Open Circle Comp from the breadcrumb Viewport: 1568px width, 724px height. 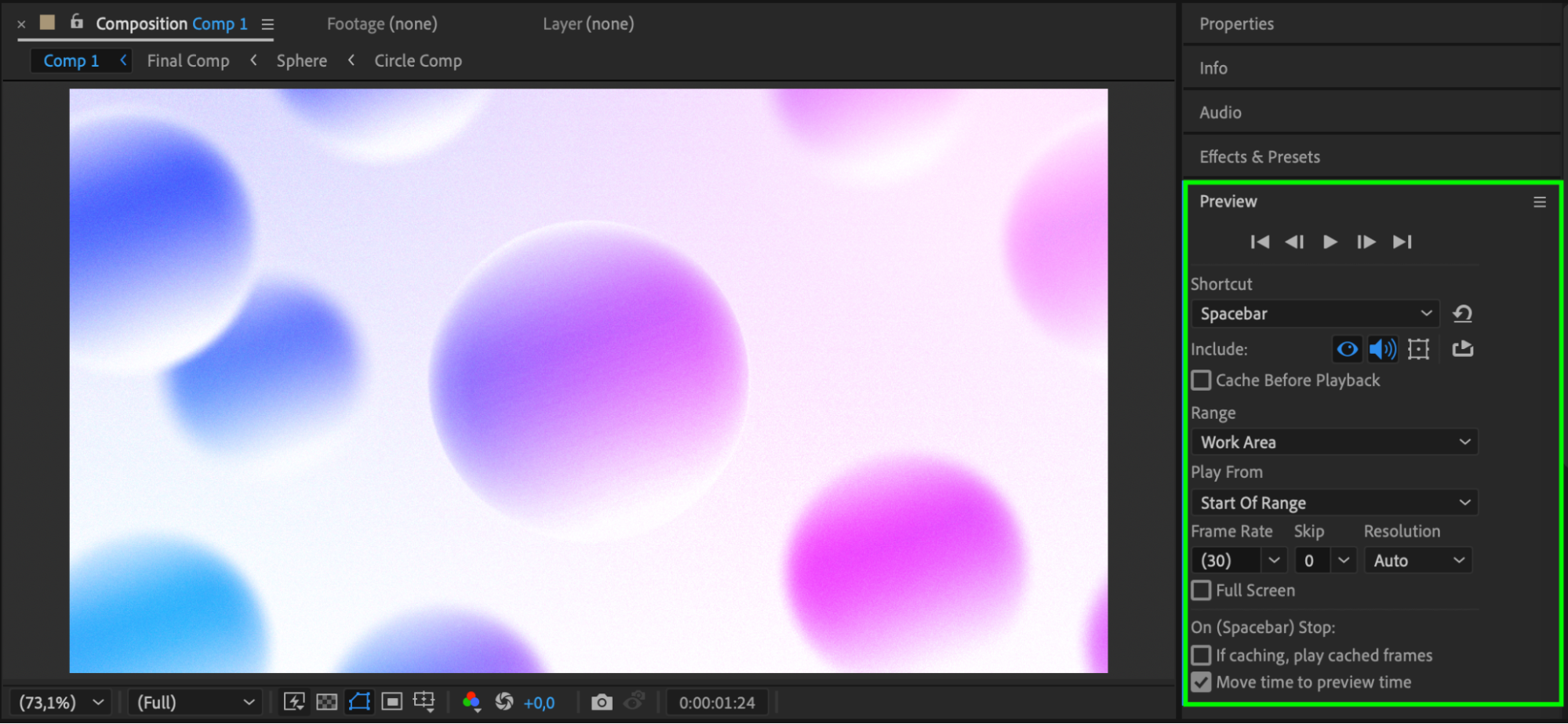(418, 60)
